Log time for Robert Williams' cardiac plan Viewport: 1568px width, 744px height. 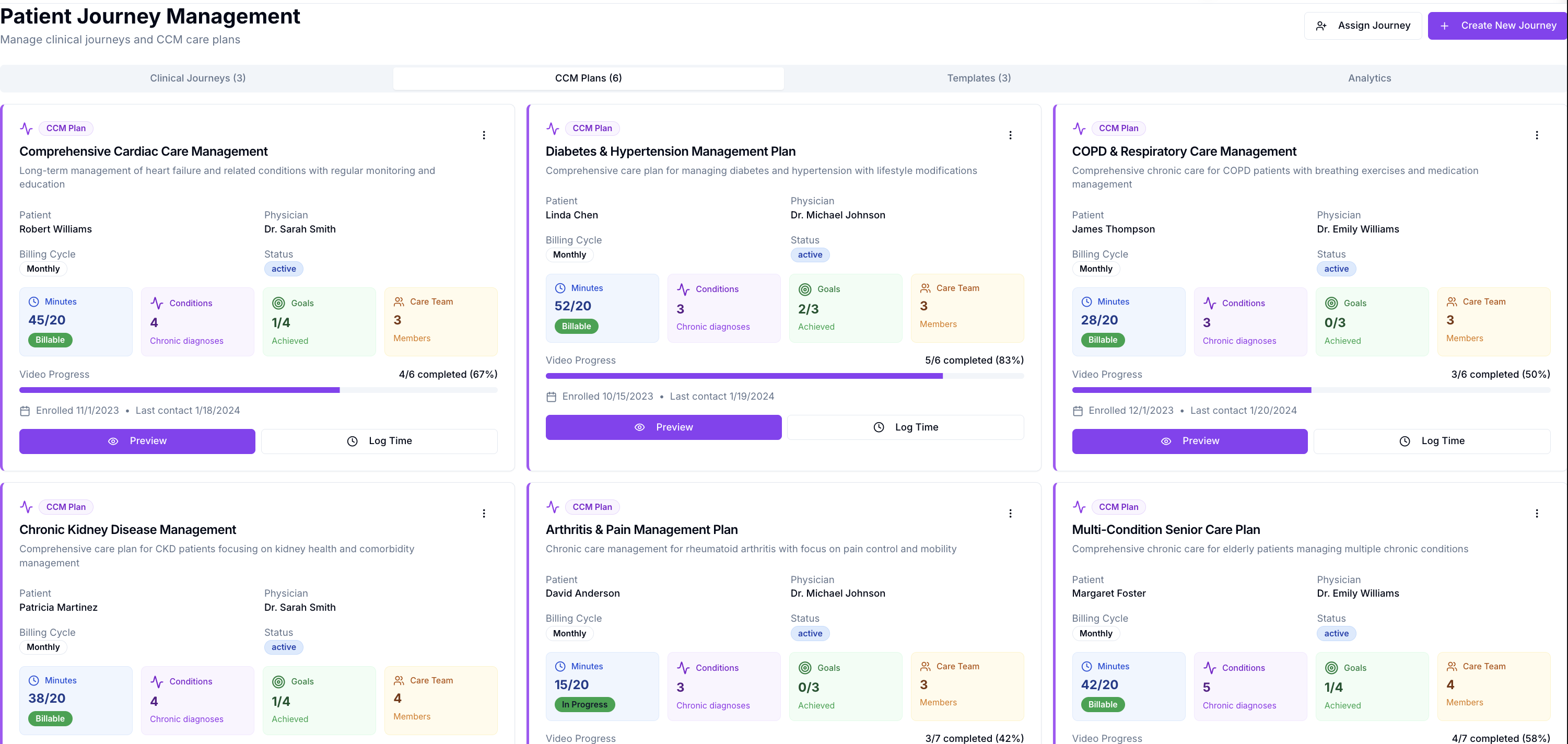click(x=379, y=441)
